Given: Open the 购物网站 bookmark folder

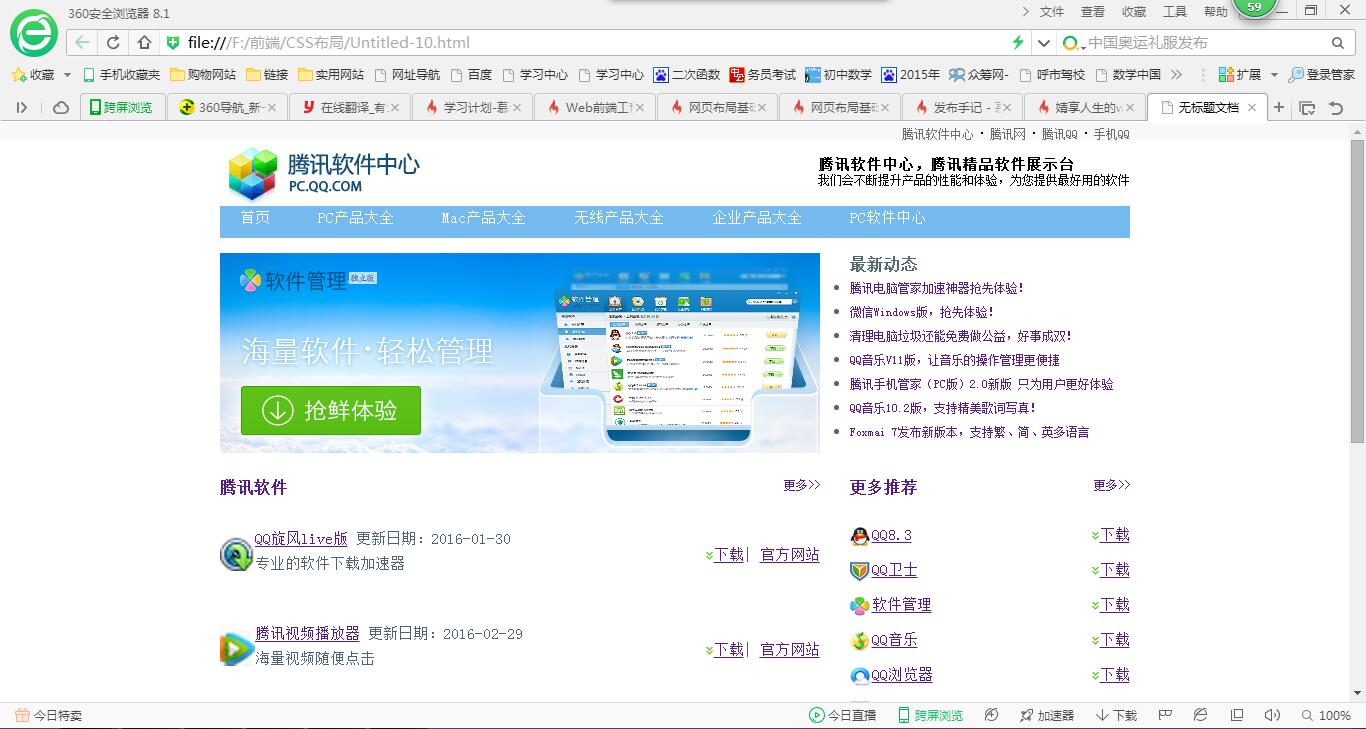Looking at the screenshot, I should click(203, 74).
